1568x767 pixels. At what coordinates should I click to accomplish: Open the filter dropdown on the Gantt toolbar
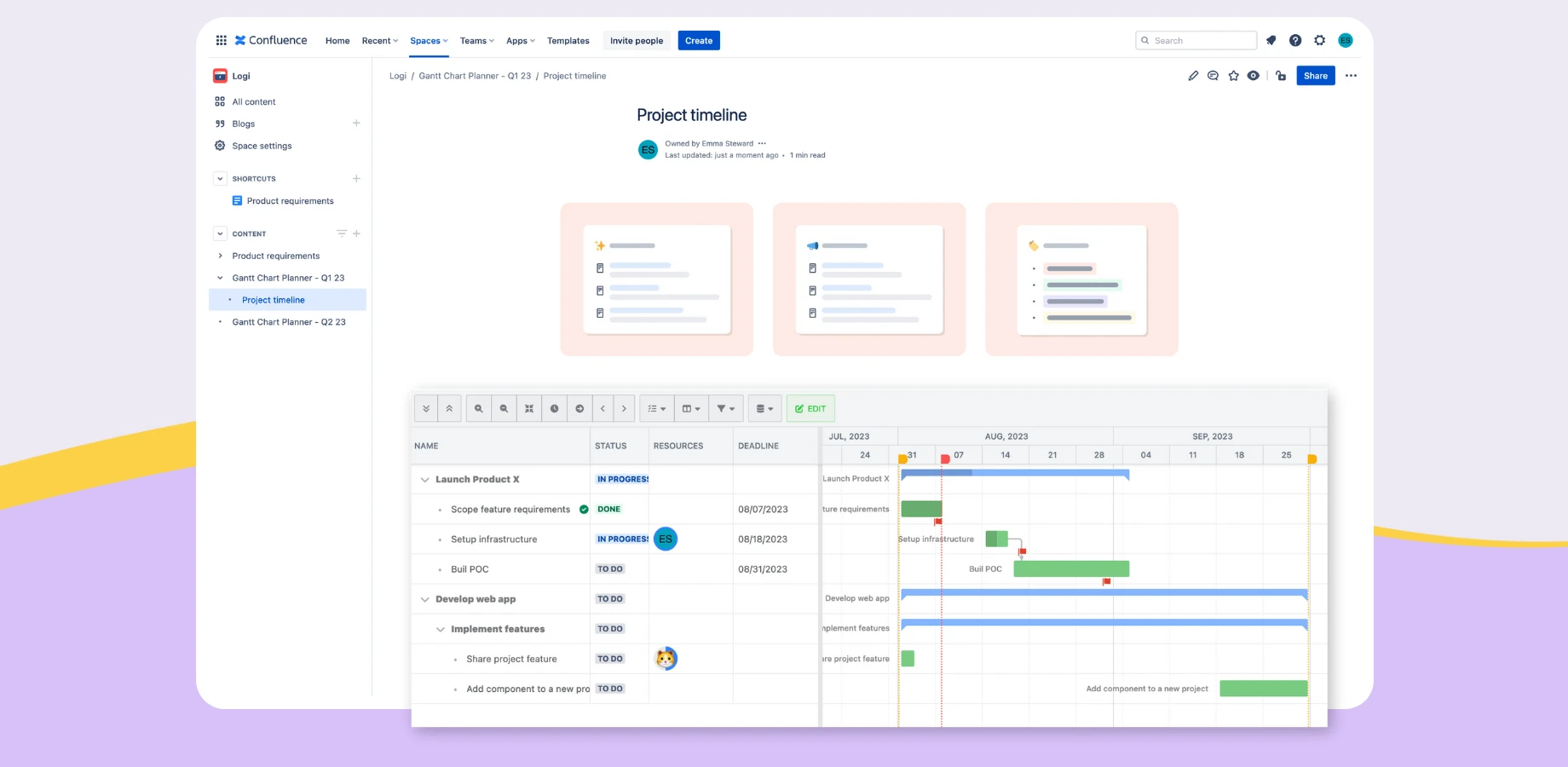click(725, 408)
